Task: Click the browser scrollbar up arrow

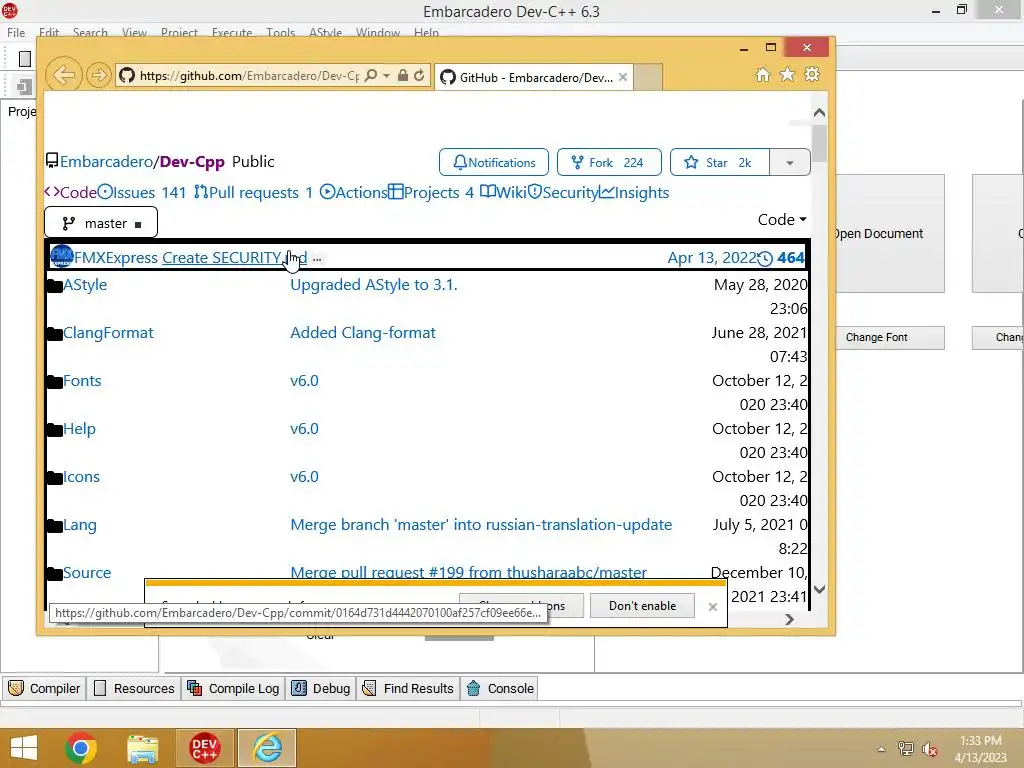Action: [x=820, y=113]
